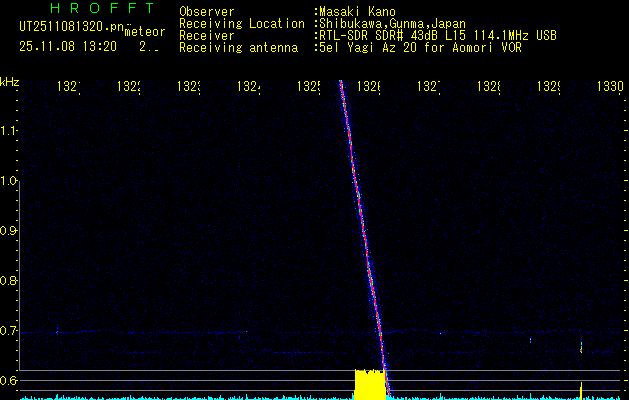This screenshot has height=400, width=629.
Task: Click the small red echo blip at right
Action: tap(581, 348)
